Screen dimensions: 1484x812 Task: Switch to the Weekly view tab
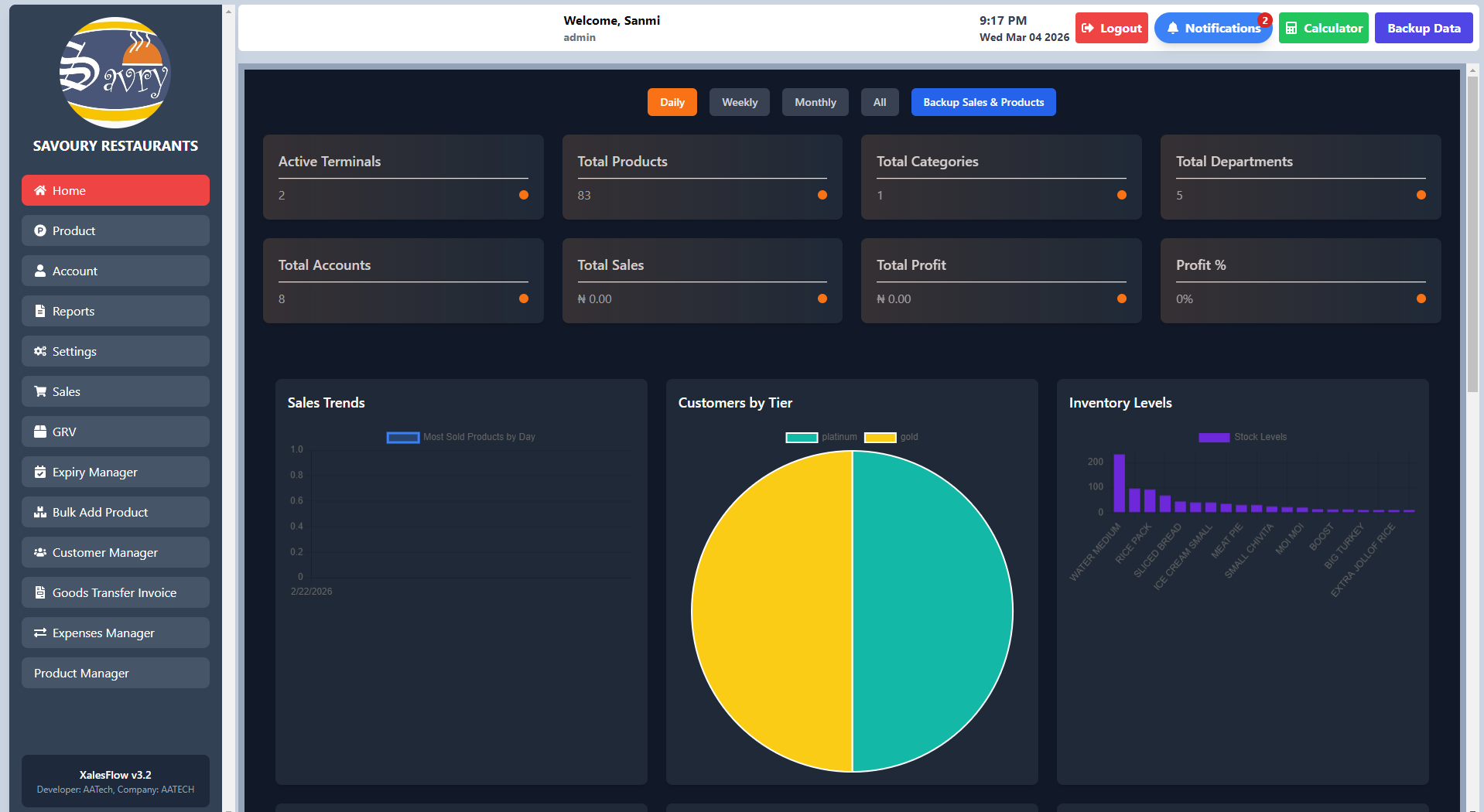pyautogui.click(x=739, y=101)
